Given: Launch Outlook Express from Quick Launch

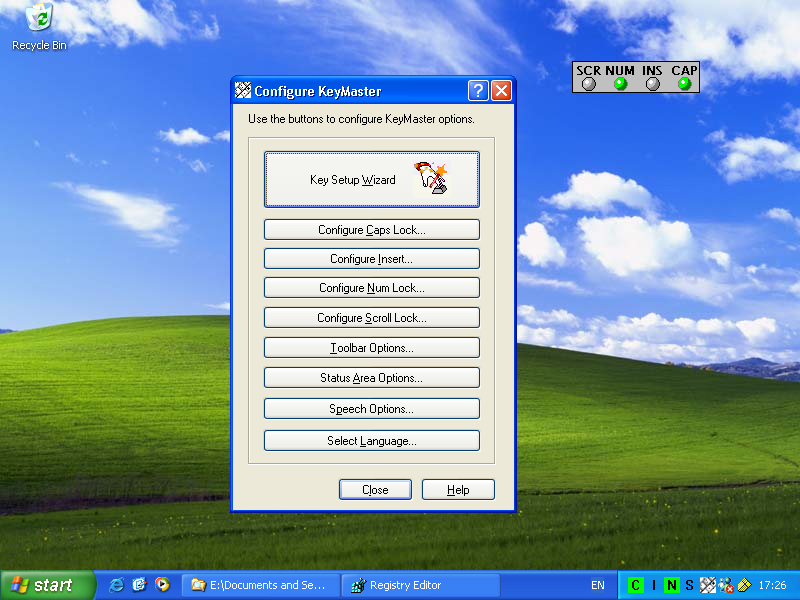Looking at the screenshot, I should [139, 585].
